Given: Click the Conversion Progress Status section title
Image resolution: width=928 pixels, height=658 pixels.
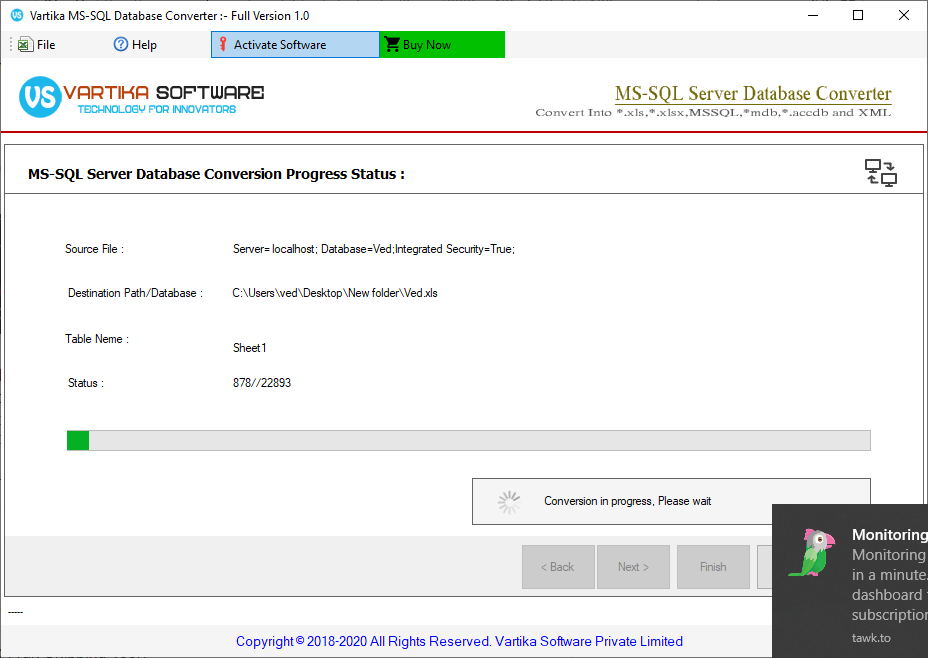Looking at the screenshot, I should (217, 174).
